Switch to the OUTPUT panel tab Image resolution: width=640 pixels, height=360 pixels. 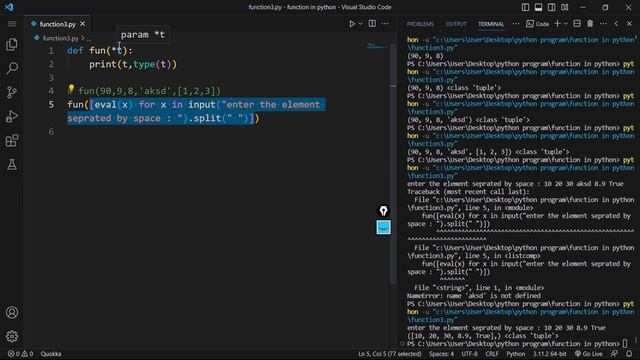coord(456,24)
